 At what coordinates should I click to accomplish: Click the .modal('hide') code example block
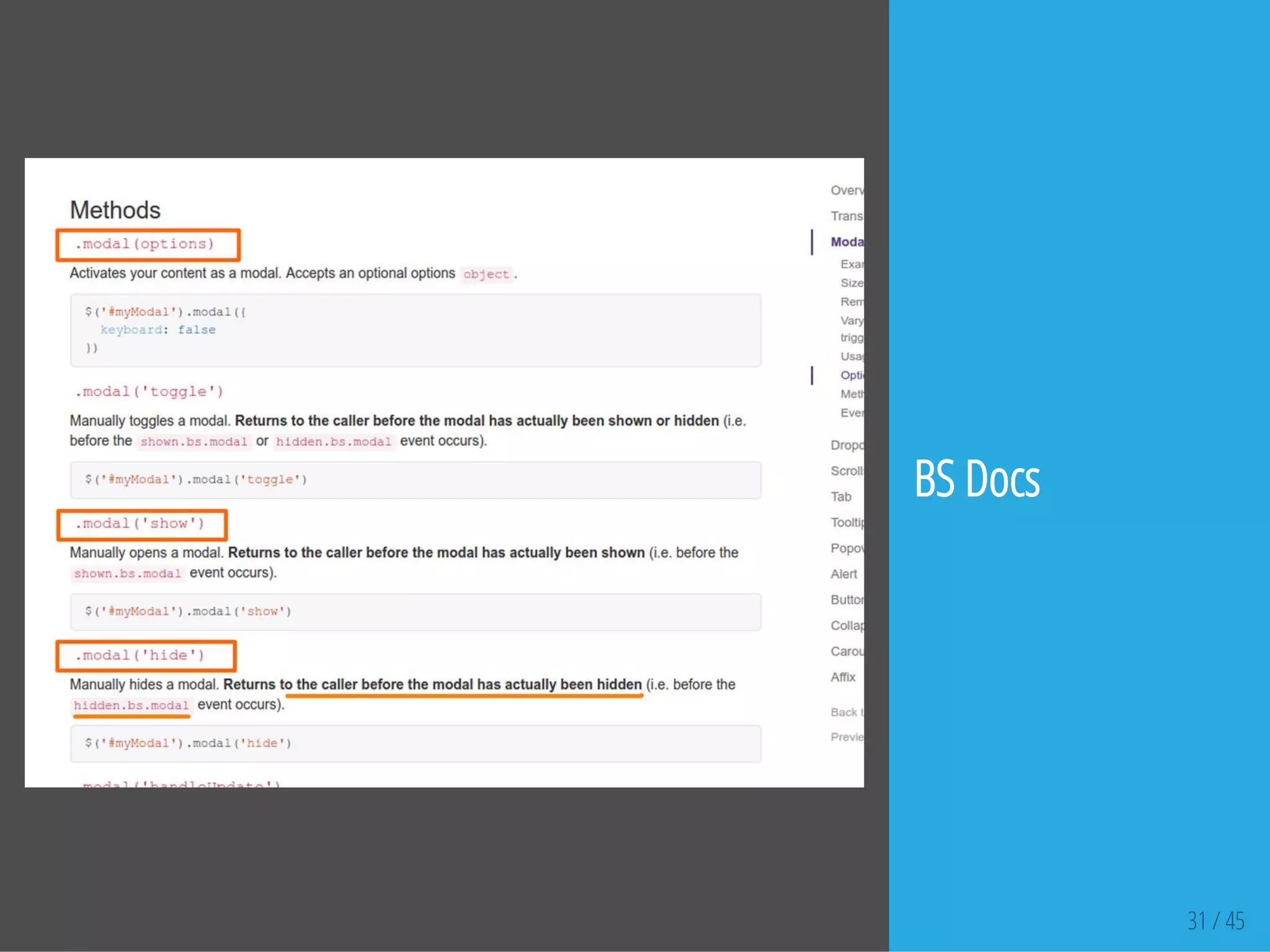[x=415, y=743]
